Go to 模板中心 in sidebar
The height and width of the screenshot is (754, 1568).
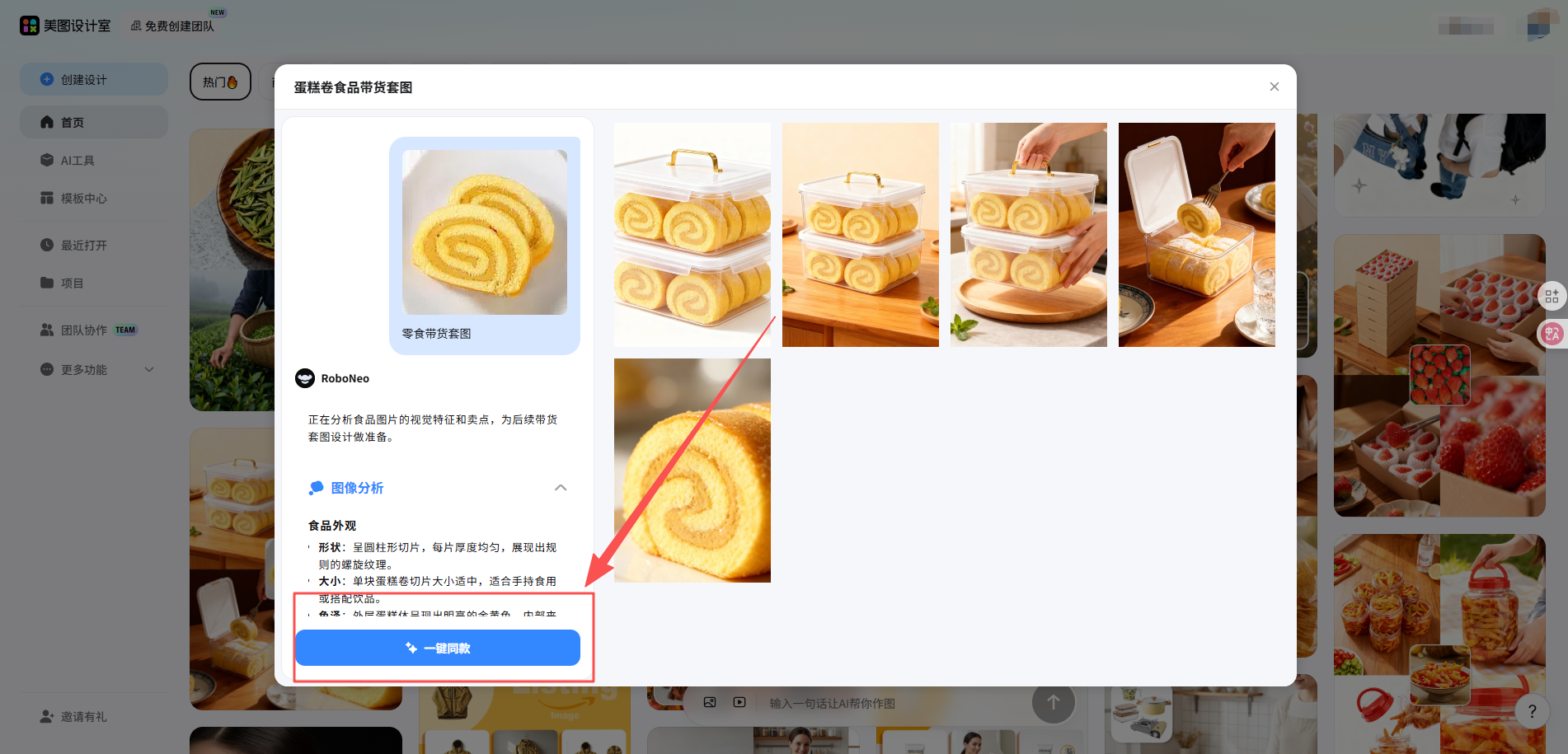[x=83, y=199]
